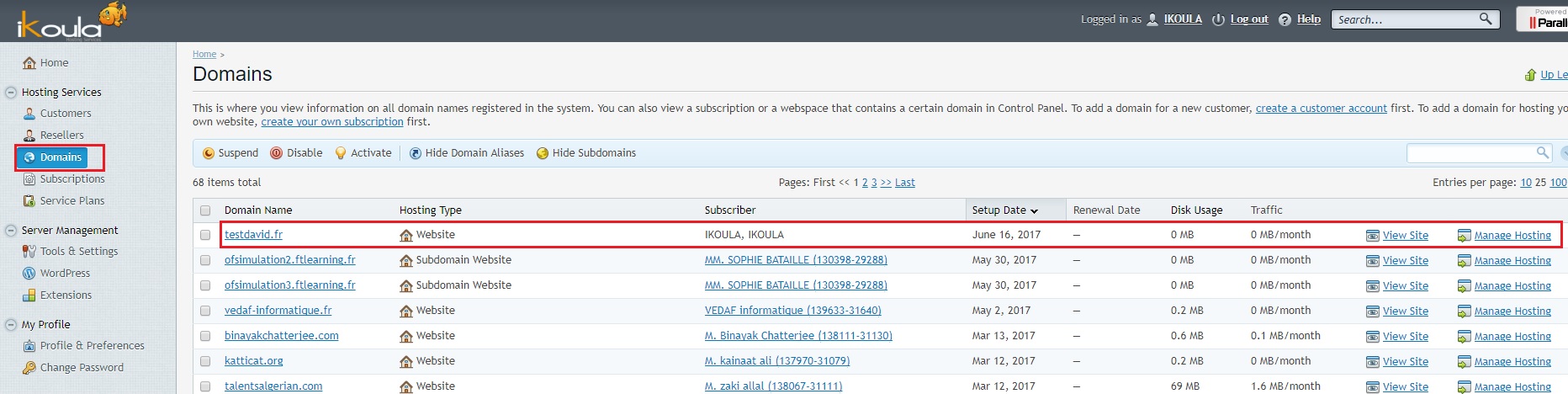Image resolution: width=1568 pixels, height=394 pixels.
Task: Open Resellers in the sidebar
Action: click(x=54, y=136)
